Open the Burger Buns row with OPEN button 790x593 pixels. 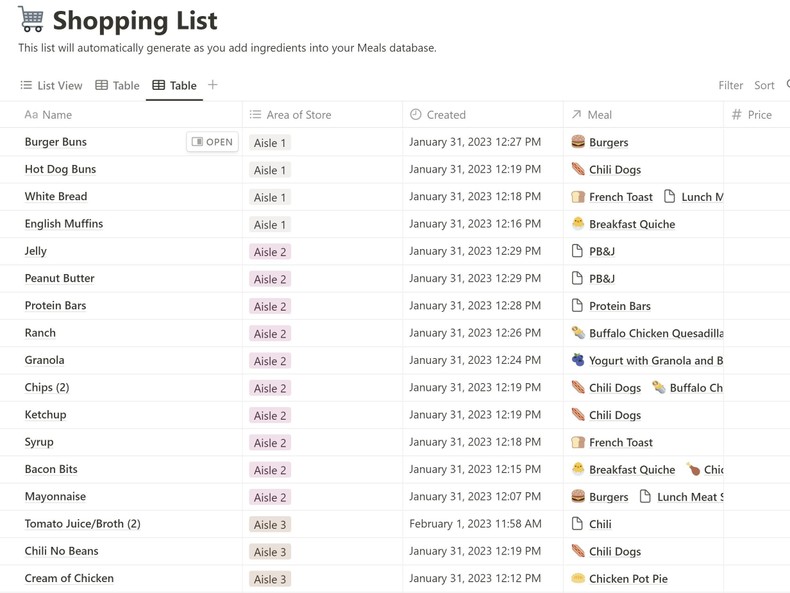212,142
